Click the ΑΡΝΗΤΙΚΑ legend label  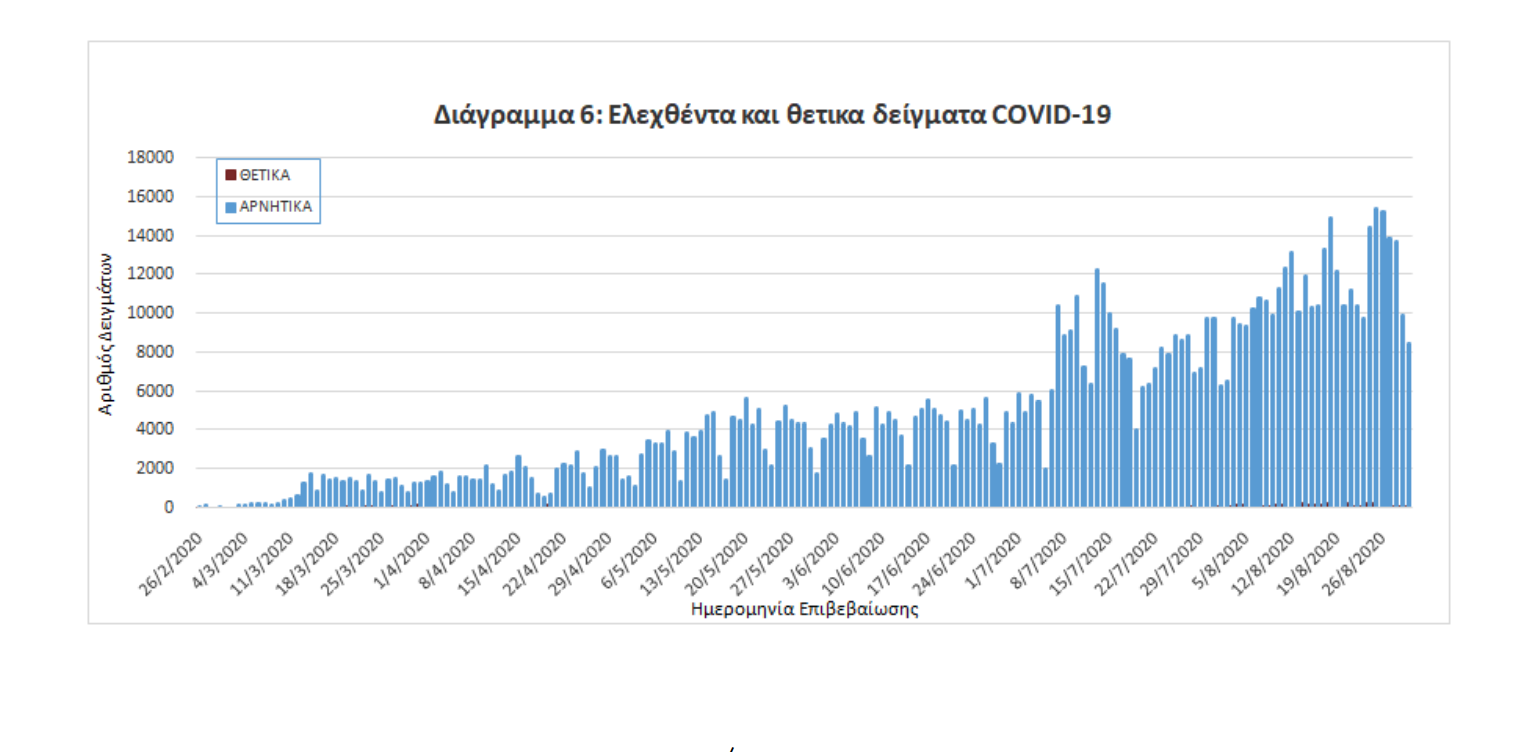[276, 207]
